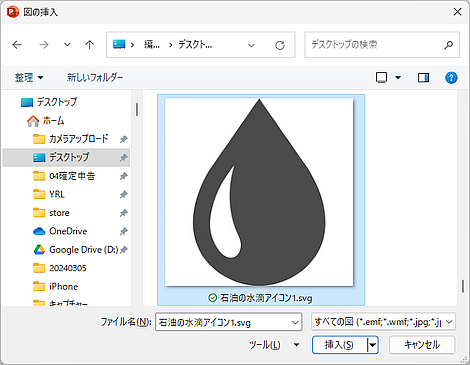Go forward with the right arrow
Image resolution: width=470 pixels, height=365 pixels.
click(44, 45)
